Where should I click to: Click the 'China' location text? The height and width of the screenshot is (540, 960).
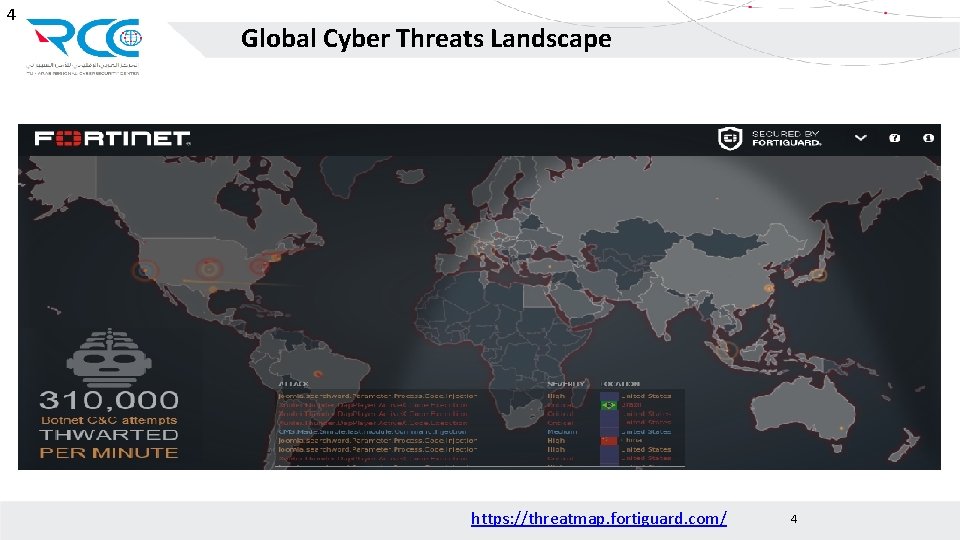coord(632,440)
